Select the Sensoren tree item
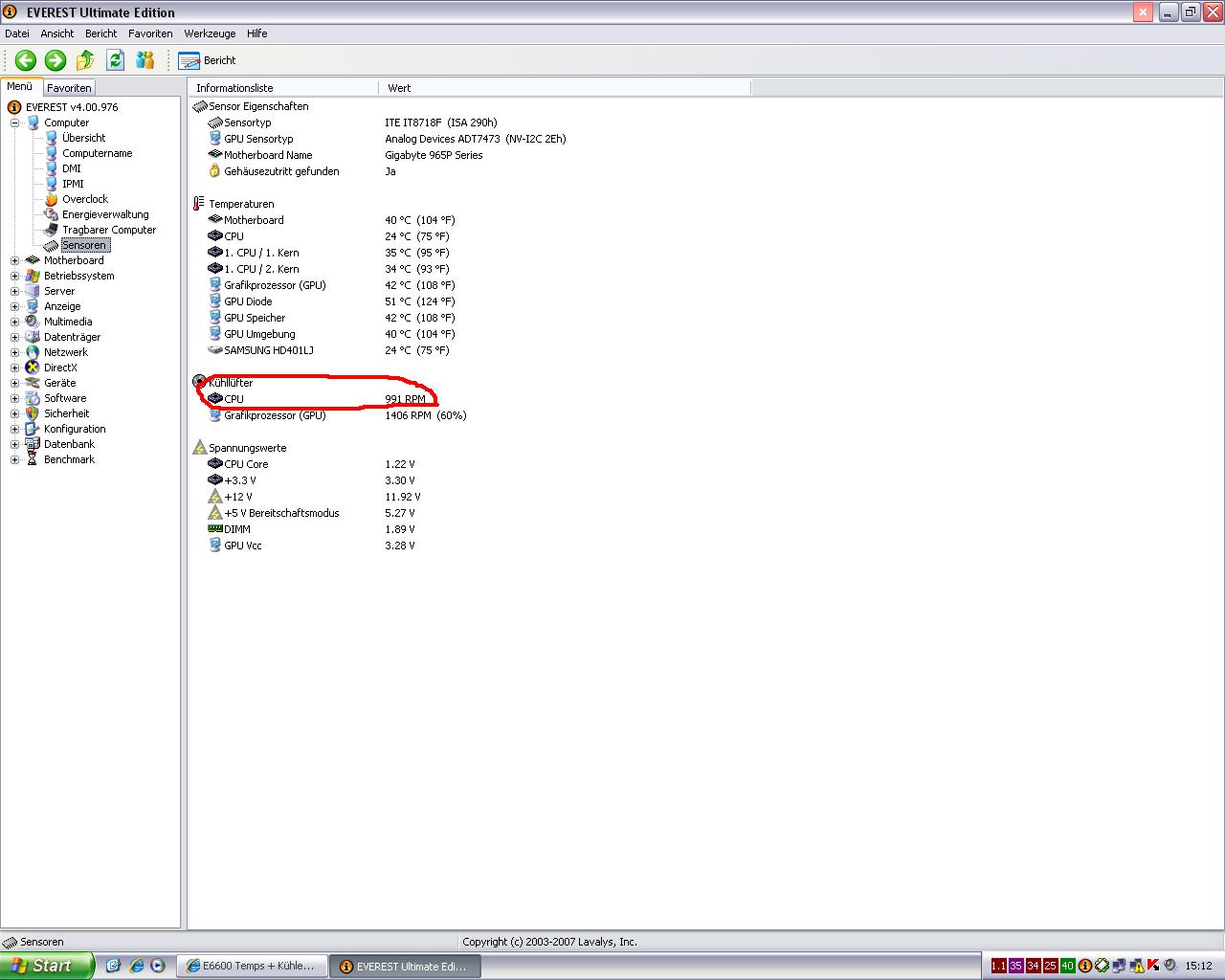Image resolution: width=1225 pixels, height=980 pixels. tap(84, 245)
